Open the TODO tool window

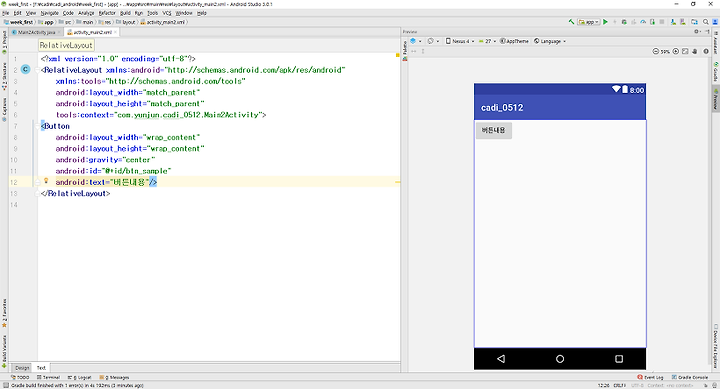20,377
